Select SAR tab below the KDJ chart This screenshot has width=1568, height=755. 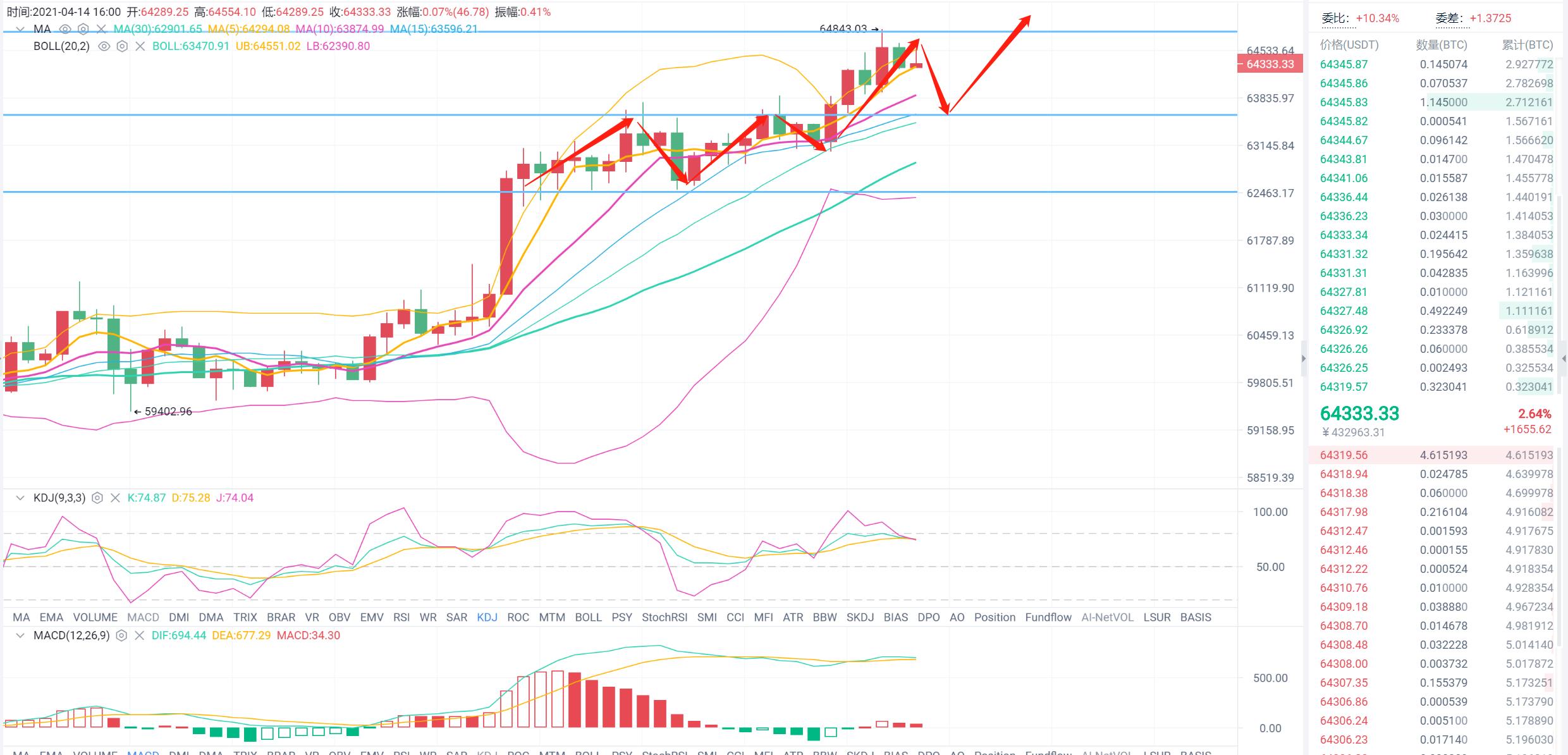coord(456,617)
